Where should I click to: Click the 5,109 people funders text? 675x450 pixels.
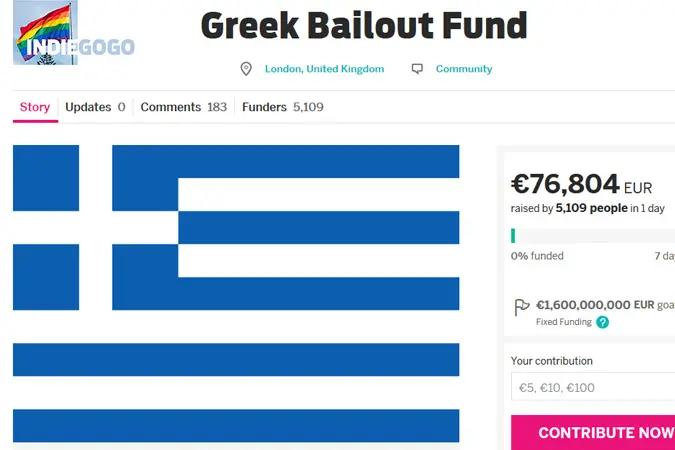point(591,208)
